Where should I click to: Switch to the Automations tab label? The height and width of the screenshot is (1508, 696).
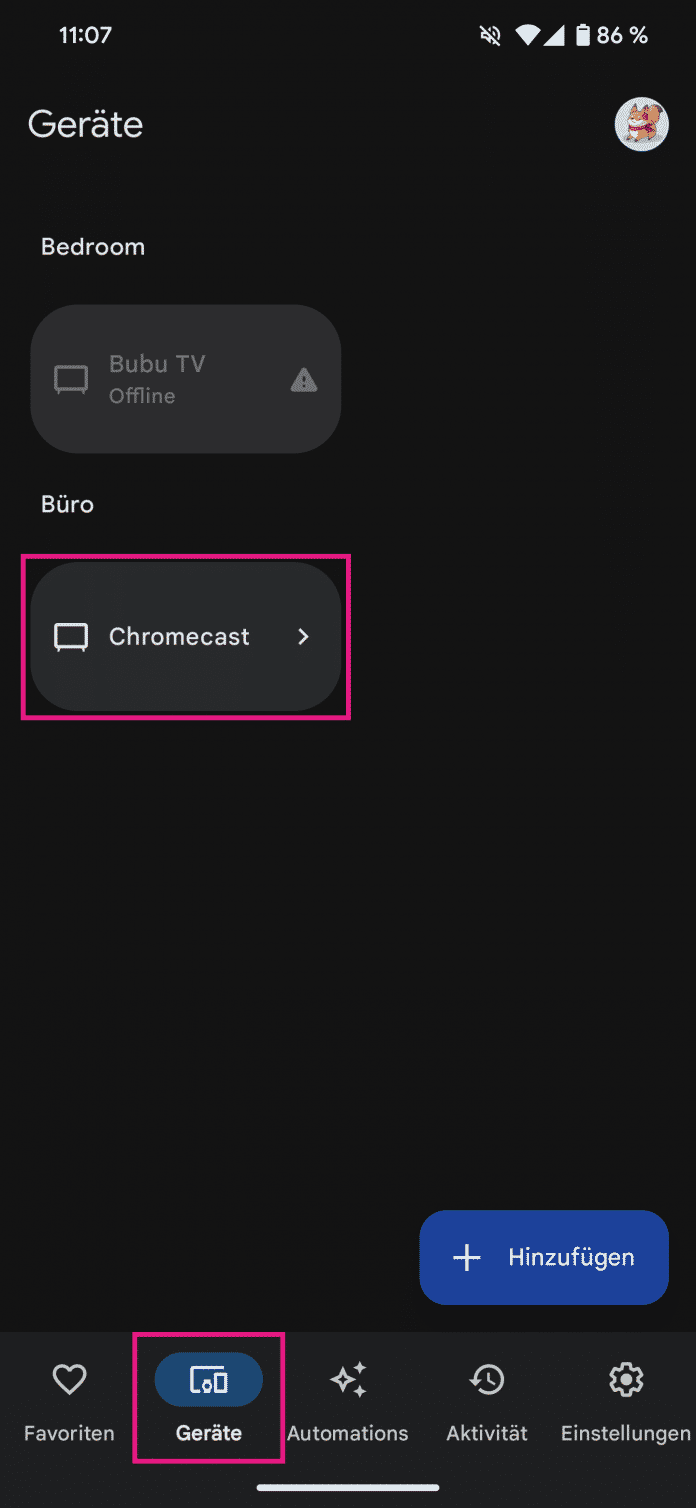[348, 1433]
